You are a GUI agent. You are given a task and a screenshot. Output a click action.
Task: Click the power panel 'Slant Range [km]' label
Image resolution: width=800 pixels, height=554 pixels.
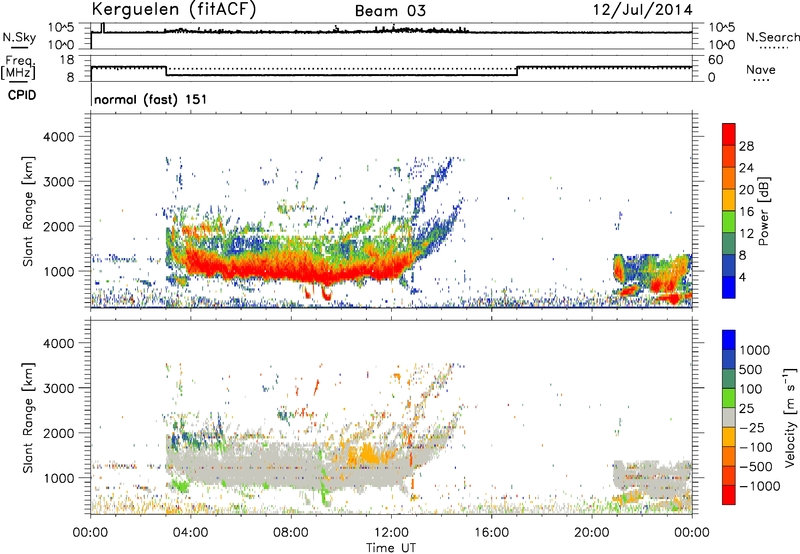28,211
